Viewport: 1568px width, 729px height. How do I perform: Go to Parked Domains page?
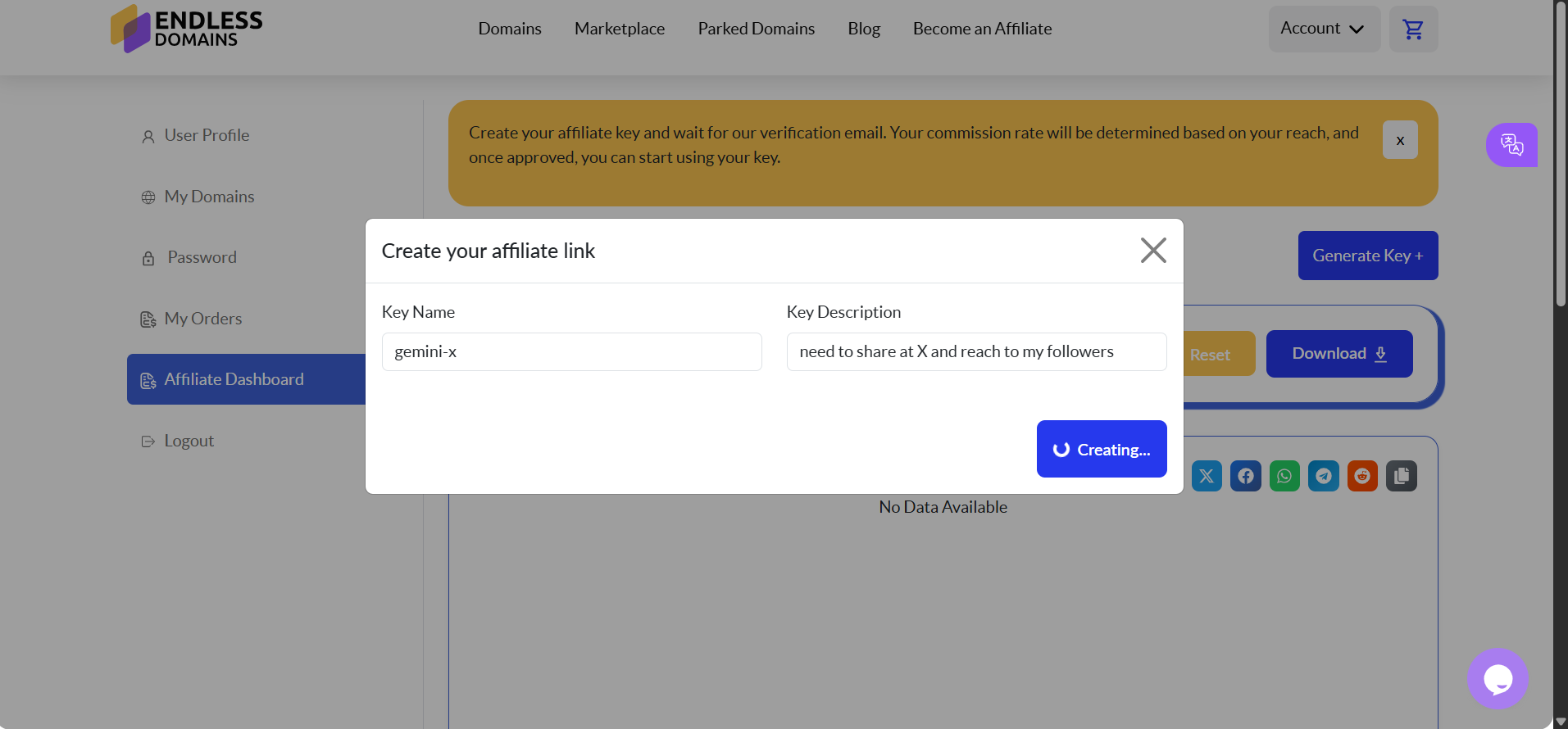[756, 29]
